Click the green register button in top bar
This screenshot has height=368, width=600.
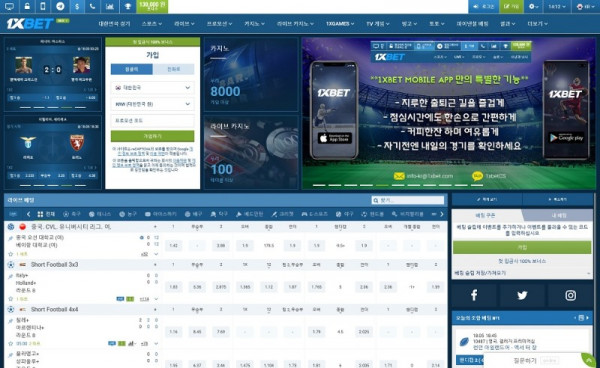point(511,7)
